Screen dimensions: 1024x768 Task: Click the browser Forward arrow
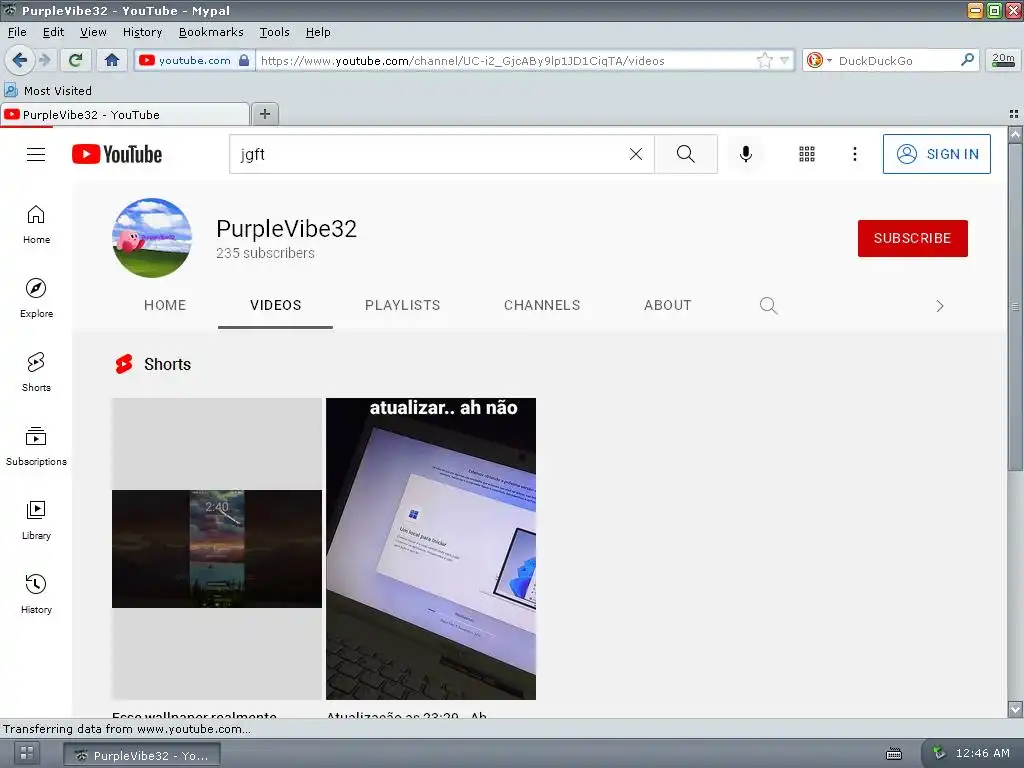point(45,61)
